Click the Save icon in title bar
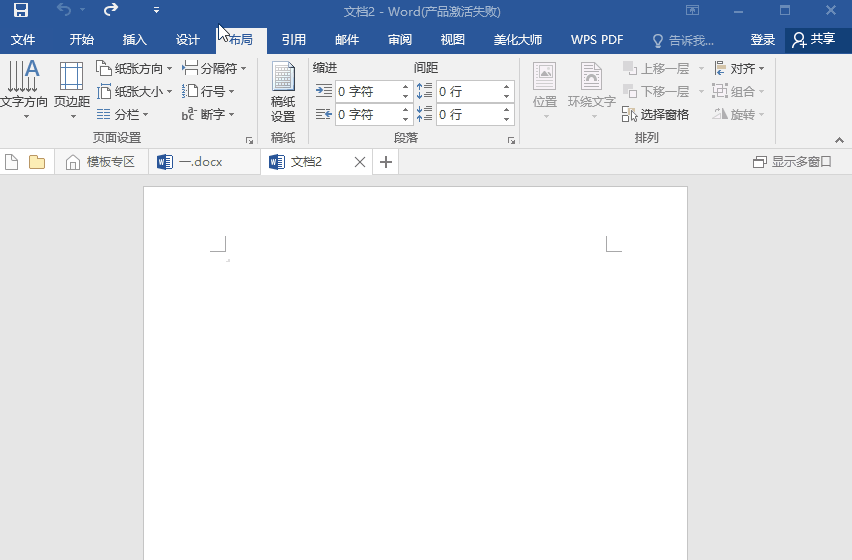Viewport: 852px width, 560px height. (20, 11)
